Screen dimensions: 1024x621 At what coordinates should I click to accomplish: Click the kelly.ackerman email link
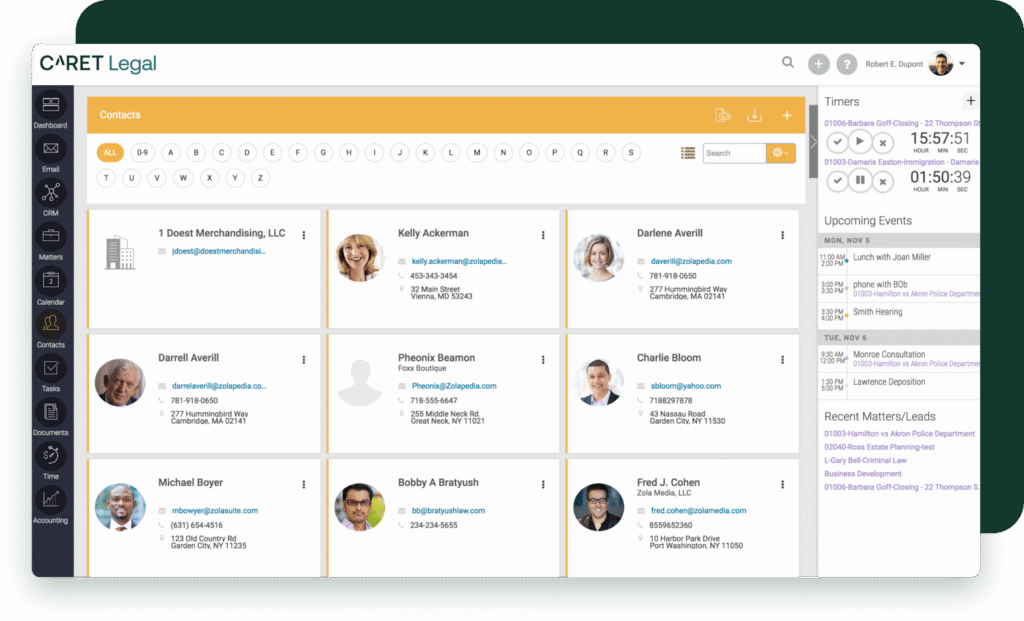point(458,261)
